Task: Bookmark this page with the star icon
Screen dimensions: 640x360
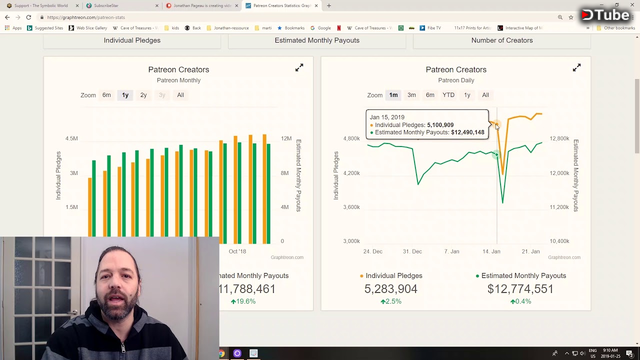Action: [571, 17]
